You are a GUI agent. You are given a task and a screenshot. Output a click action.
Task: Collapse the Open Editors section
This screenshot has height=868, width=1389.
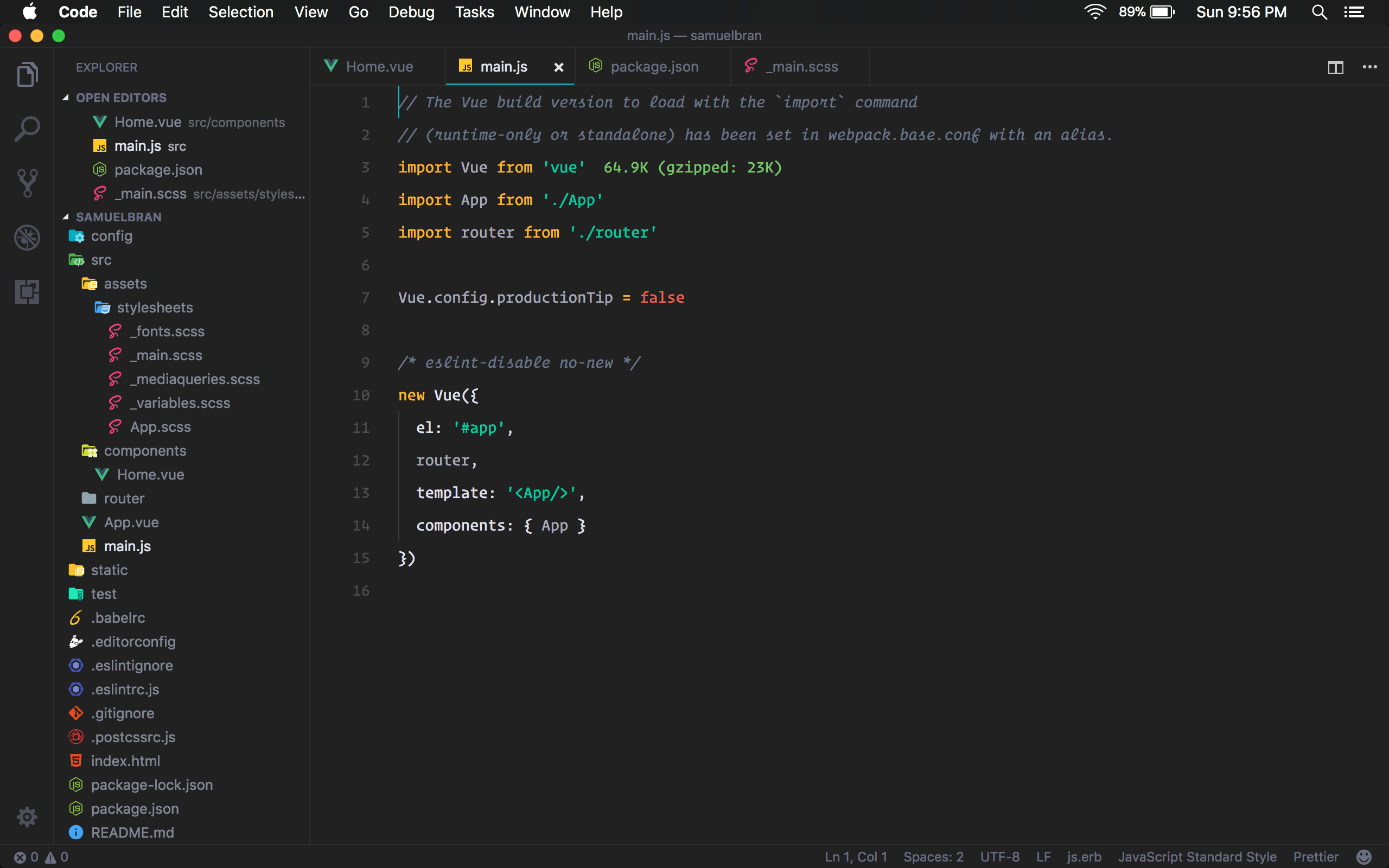point(120,98)
